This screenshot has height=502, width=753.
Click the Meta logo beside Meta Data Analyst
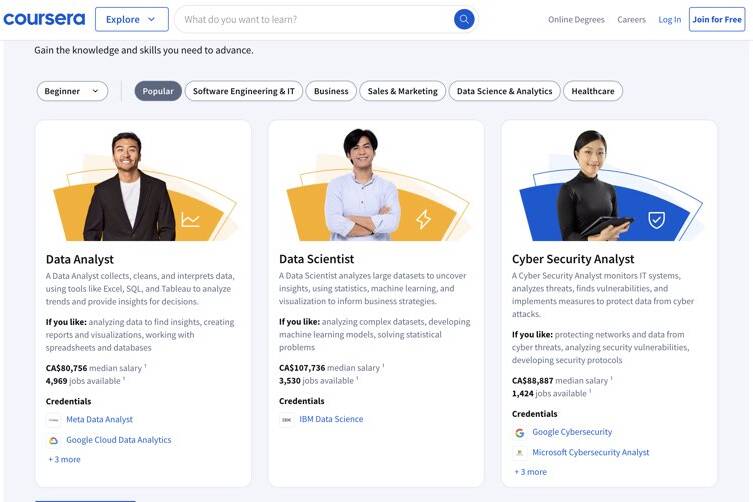tap(54, 420)
